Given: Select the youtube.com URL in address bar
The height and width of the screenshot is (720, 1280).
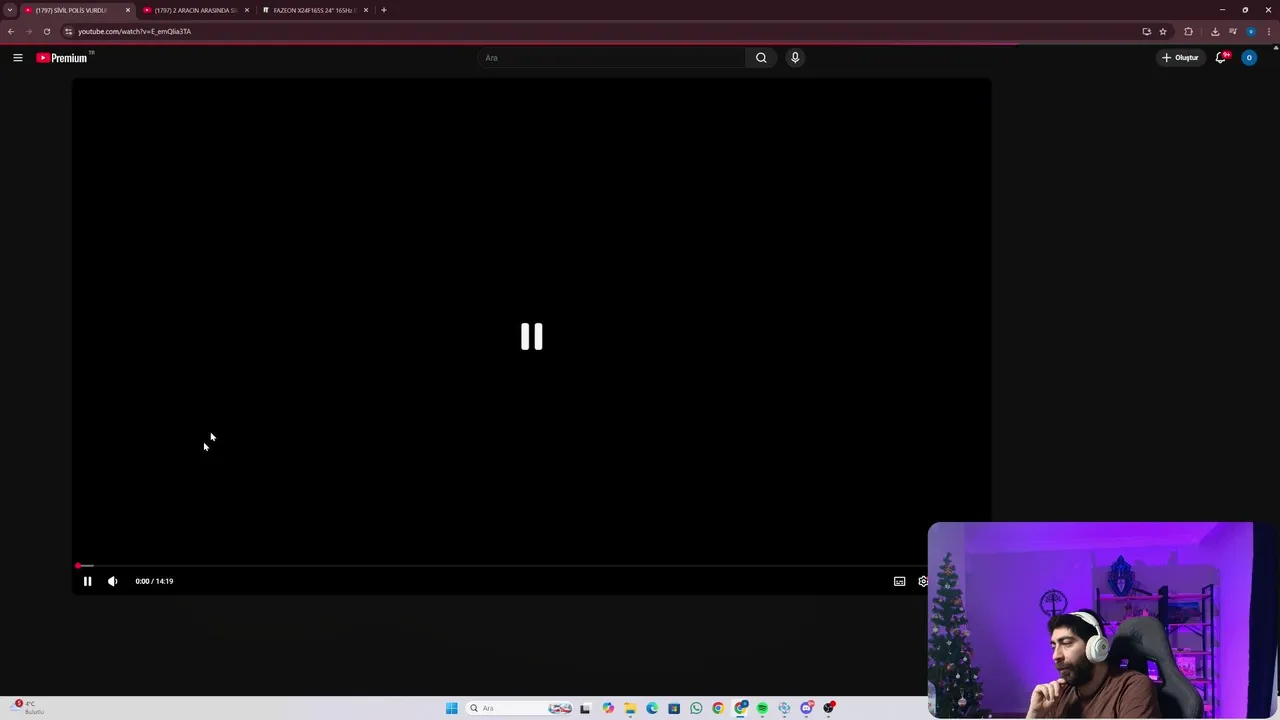Looking at the screenshot, I should coord(134,31).
